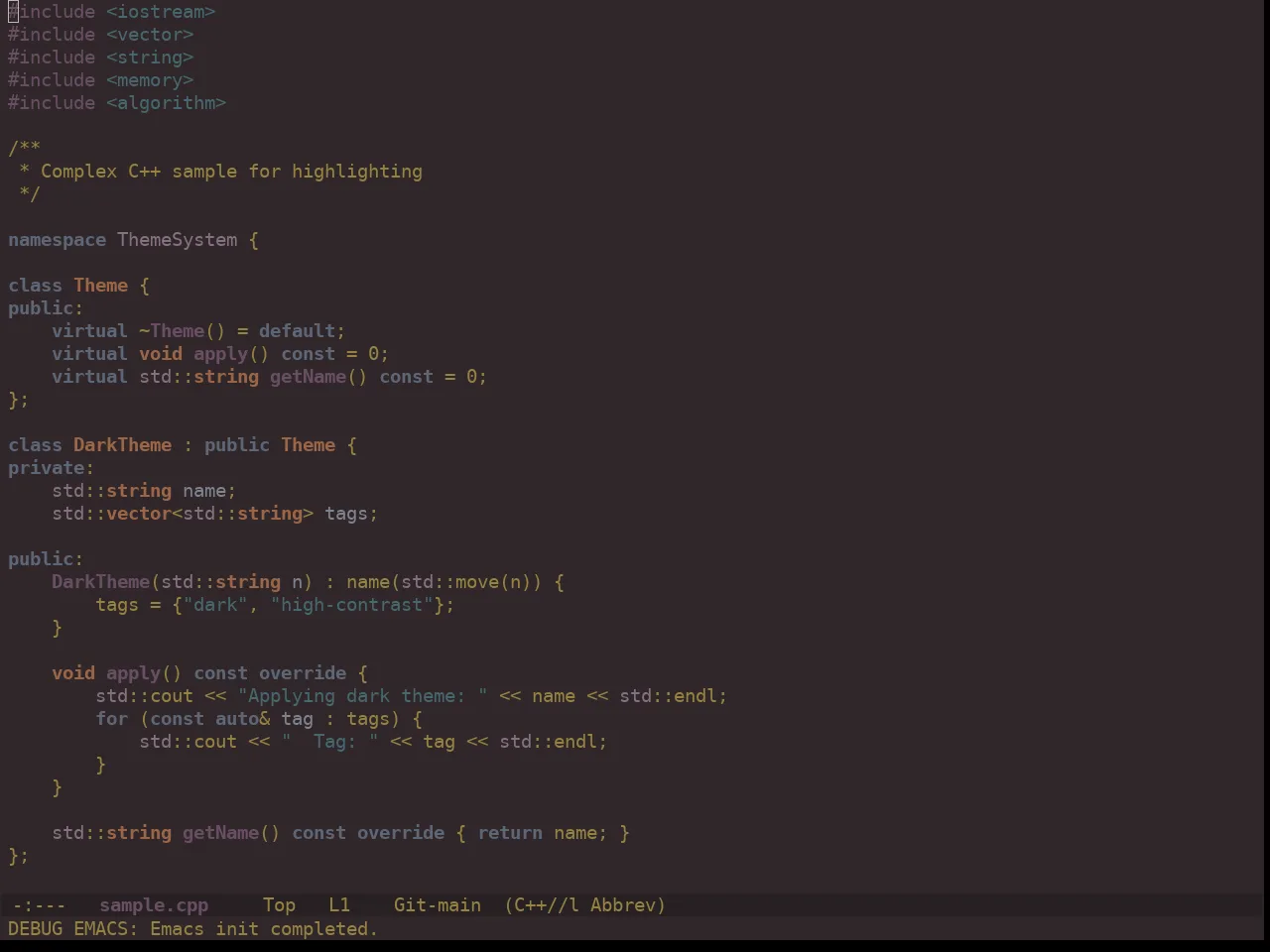Click the "dark" string literal

215,605
